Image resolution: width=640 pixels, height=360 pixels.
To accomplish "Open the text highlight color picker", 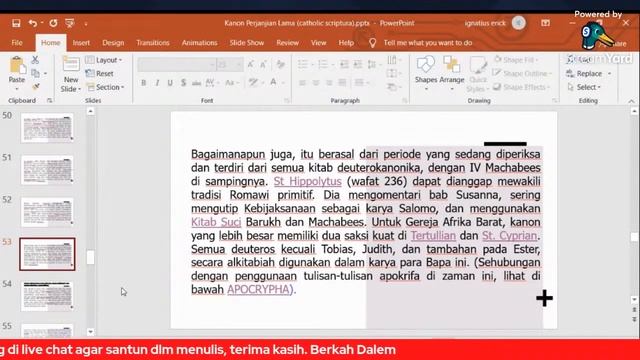I will [x=255, y=83].
